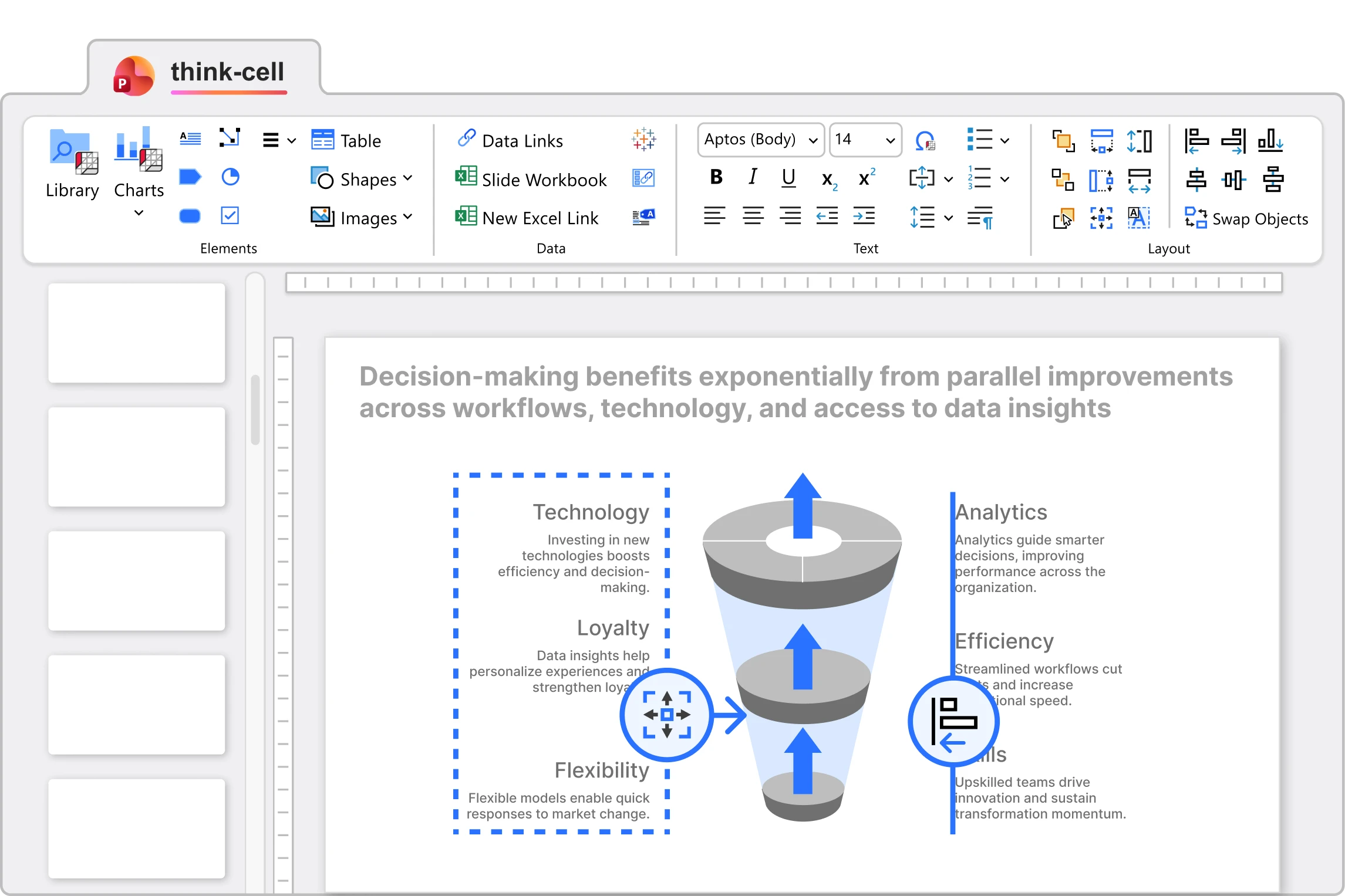
Task: Click the superscript formatting icon
Action: 866,178
